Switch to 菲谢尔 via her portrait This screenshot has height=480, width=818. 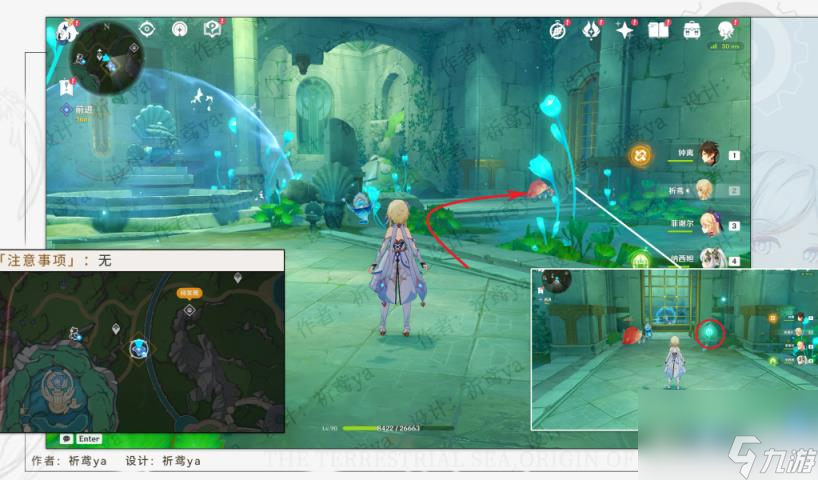tap(711, 224)
